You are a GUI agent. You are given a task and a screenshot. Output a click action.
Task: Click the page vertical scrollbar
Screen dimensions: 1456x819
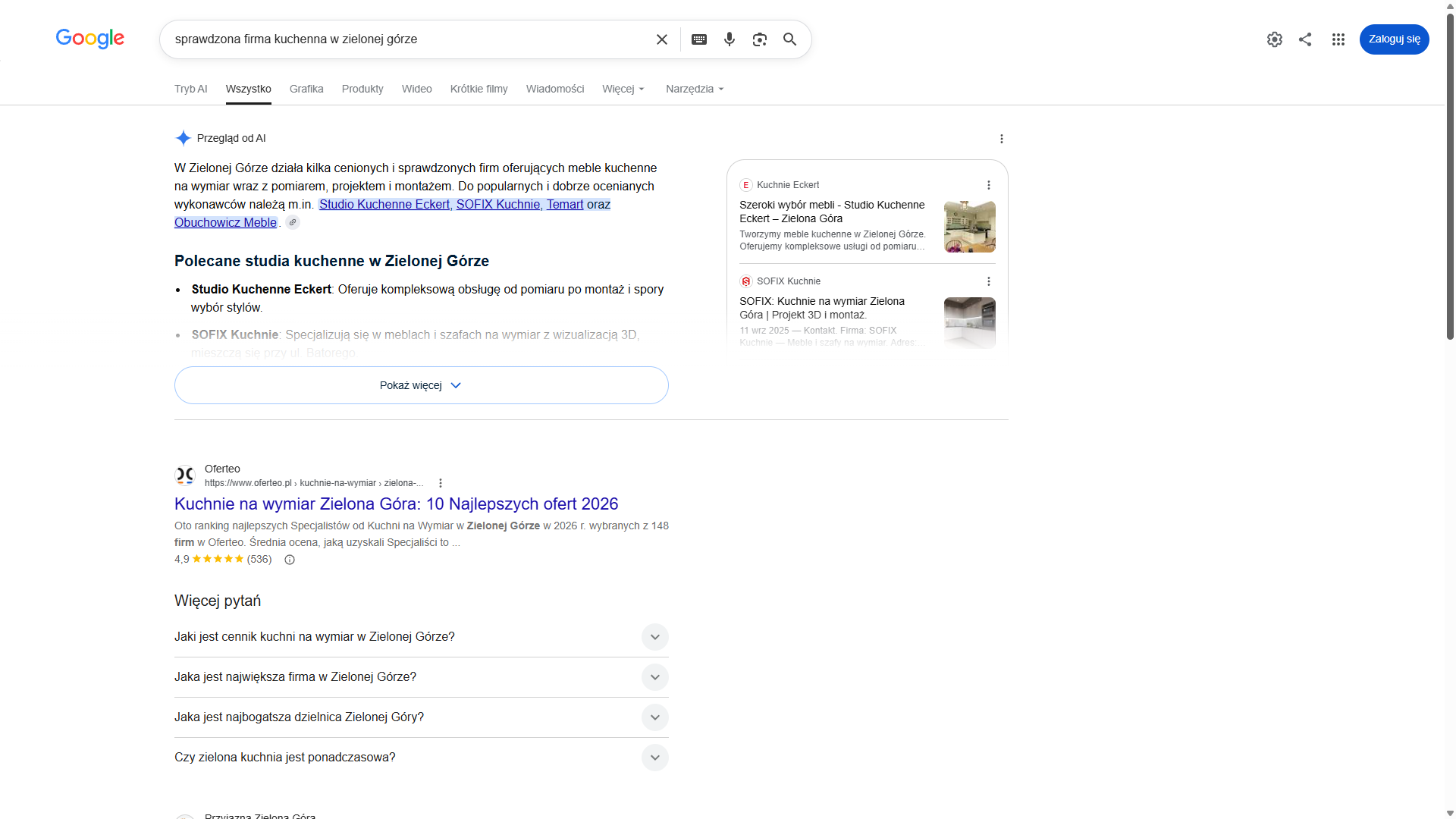pos(1450,176)
